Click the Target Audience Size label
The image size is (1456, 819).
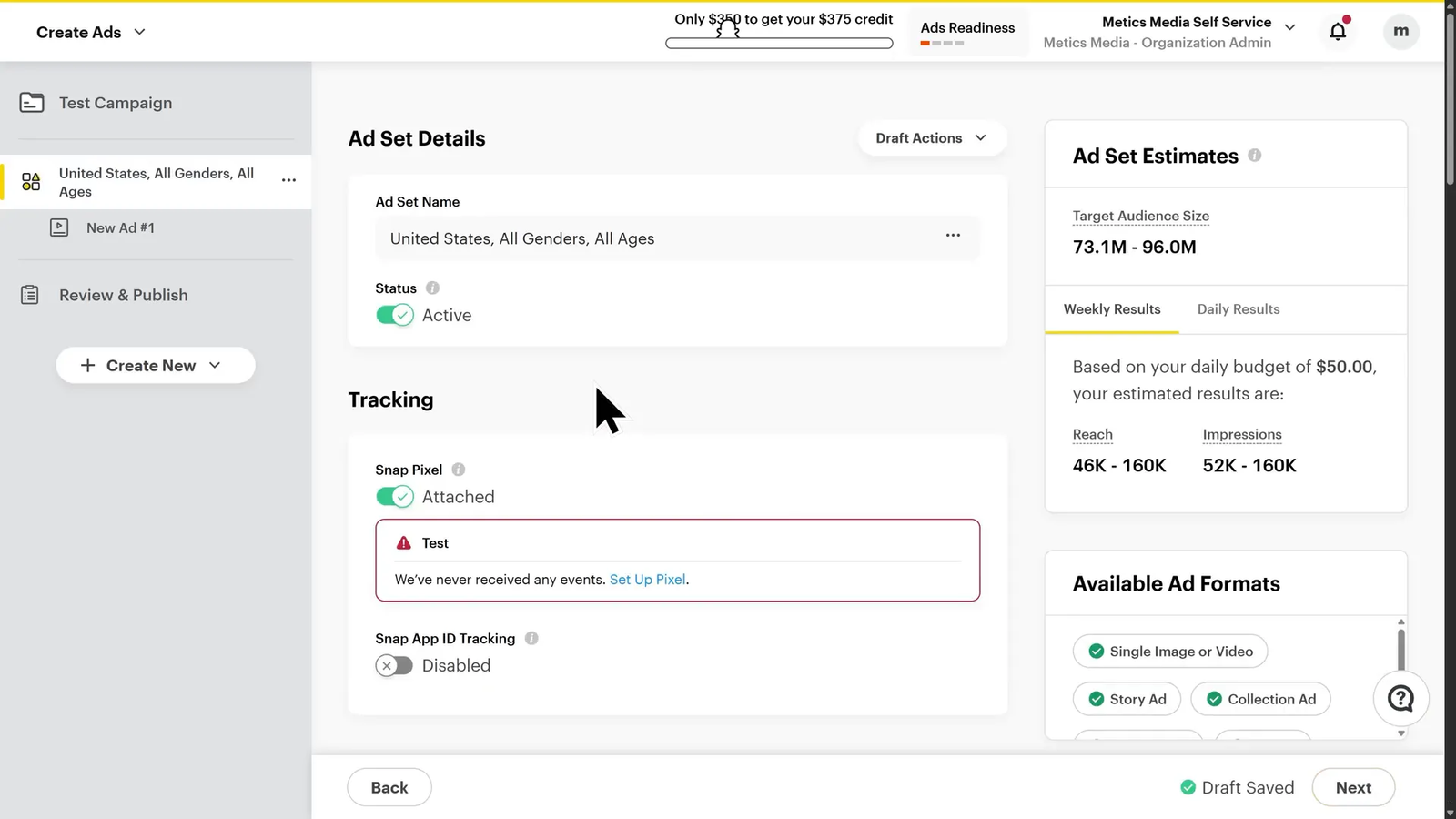[x=1141, y=216]
